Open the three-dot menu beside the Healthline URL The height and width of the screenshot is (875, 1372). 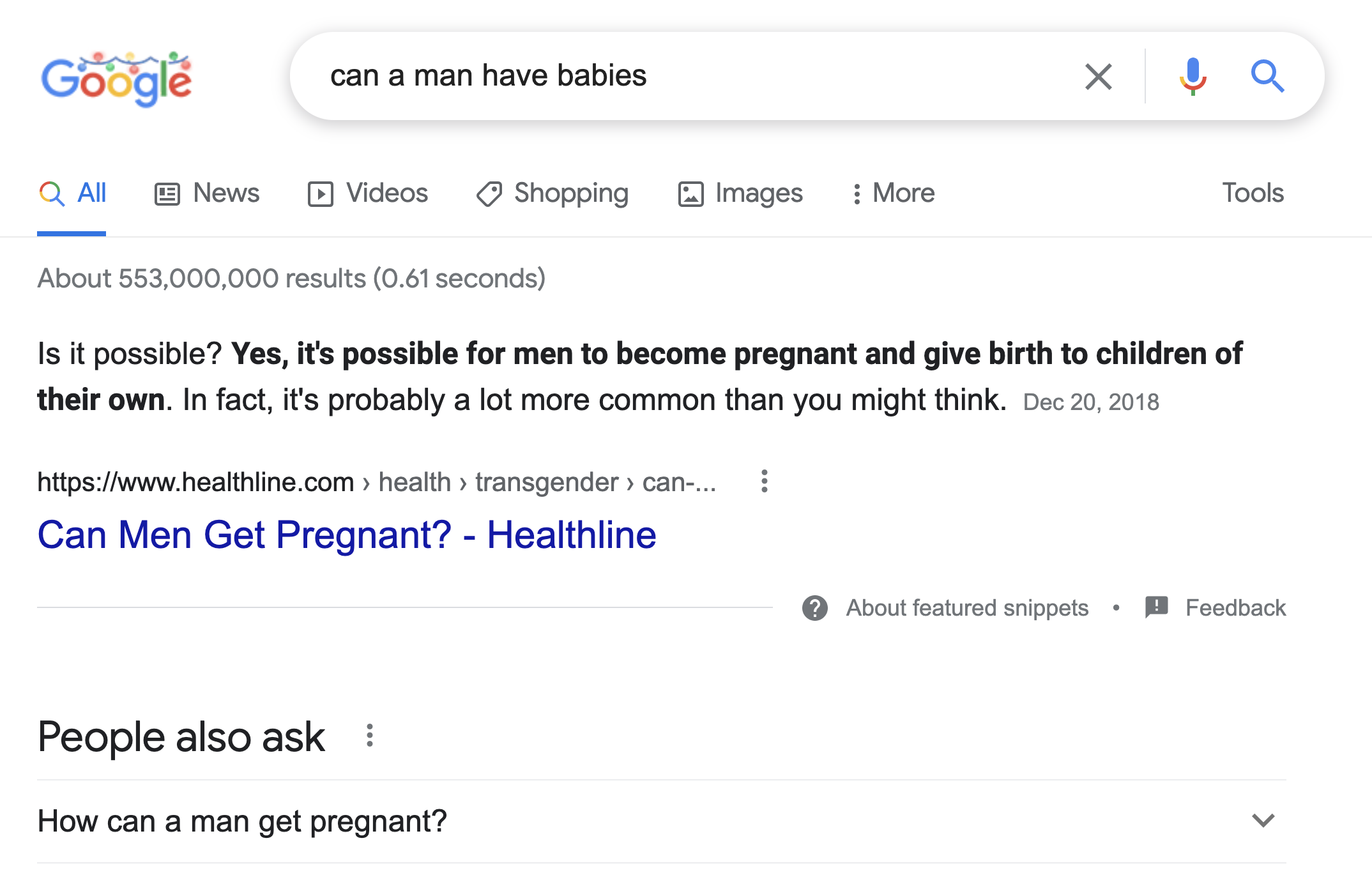[x=764, y=482]
